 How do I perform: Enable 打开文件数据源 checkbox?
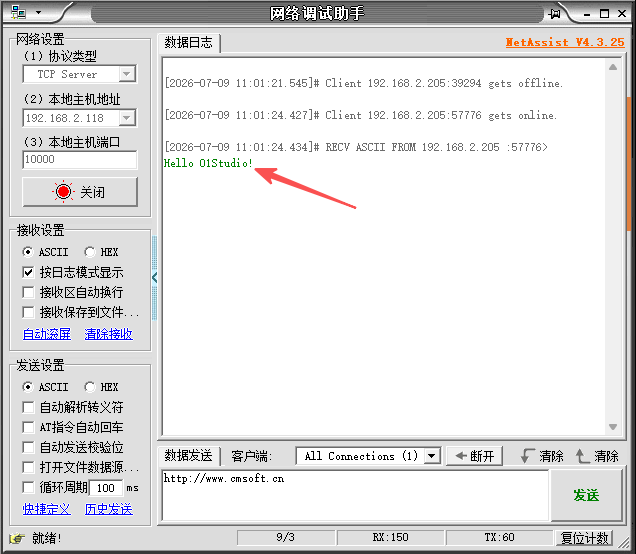pos(28,467)
